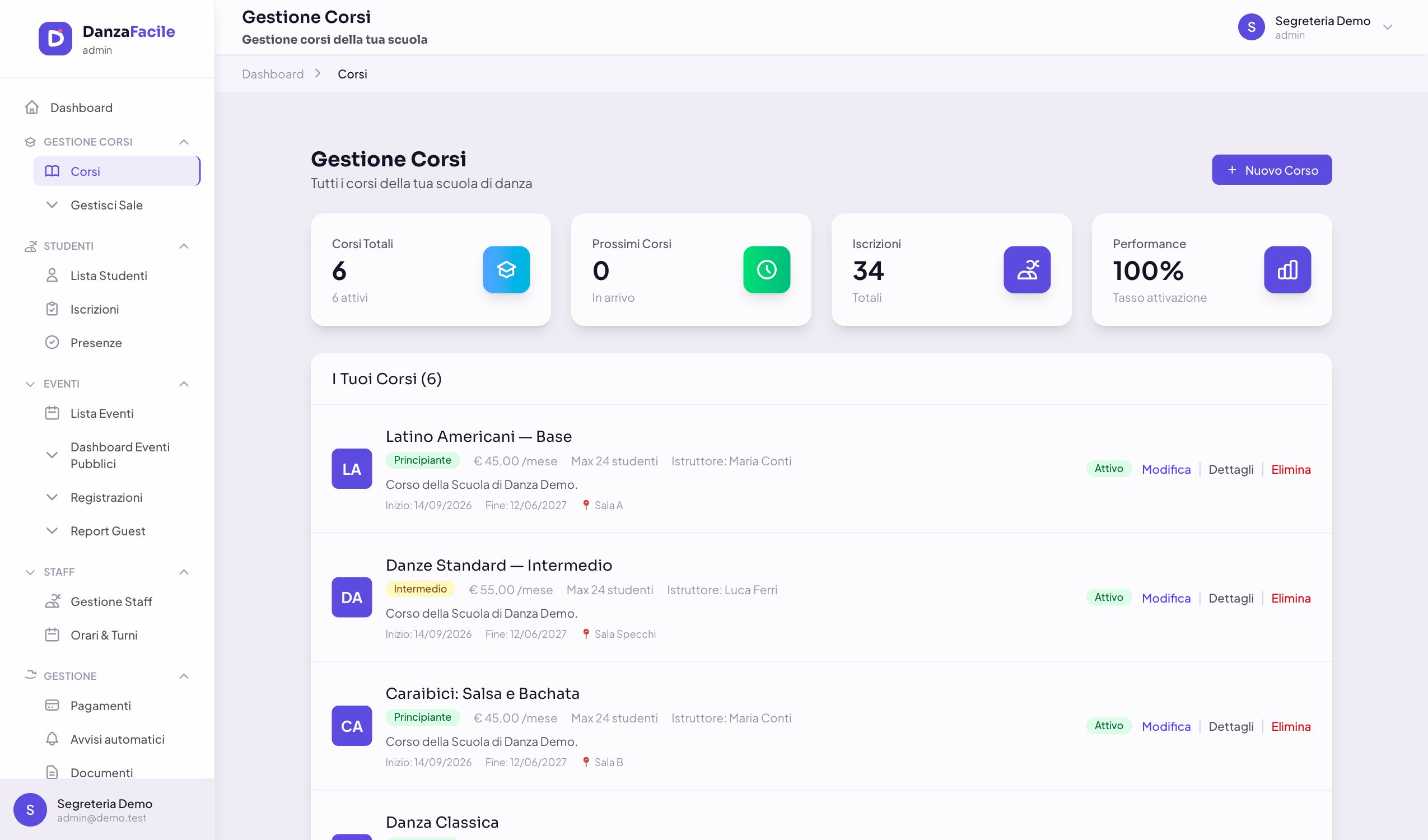1428x840 pixels.
Task: Click the Dashboard home icon in the sidebar
Action: point(32,107)
